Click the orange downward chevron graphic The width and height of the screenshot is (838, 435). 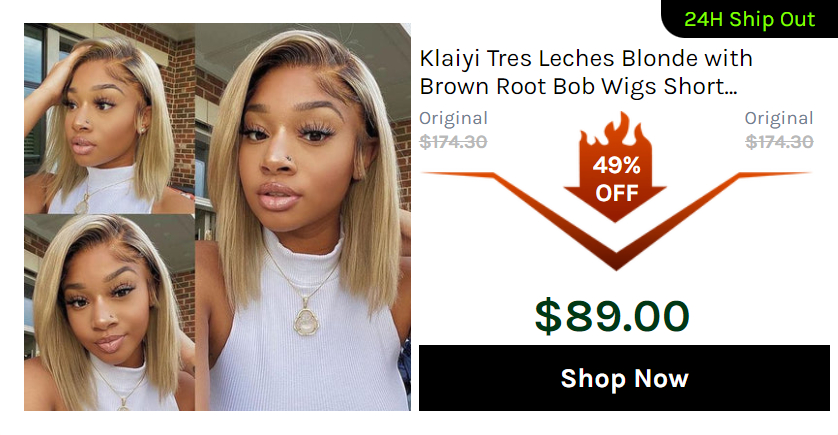tap(616, 220)
